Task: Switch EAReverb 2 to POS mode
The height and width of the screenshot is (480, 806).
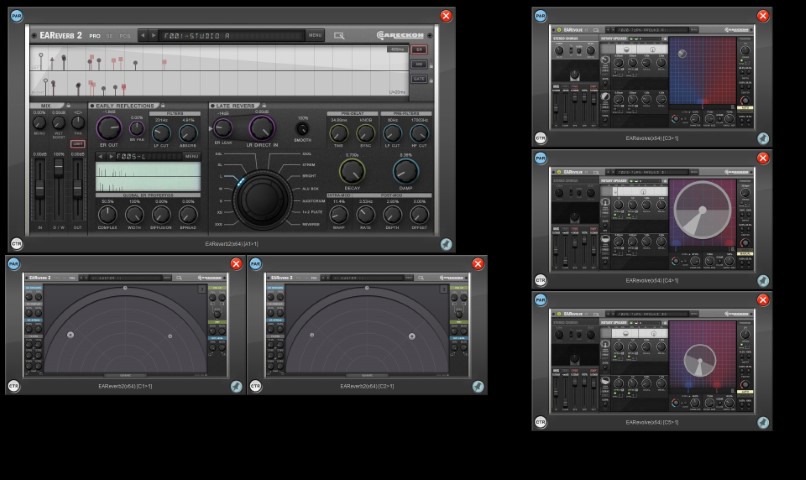Action: pos(124,36)
